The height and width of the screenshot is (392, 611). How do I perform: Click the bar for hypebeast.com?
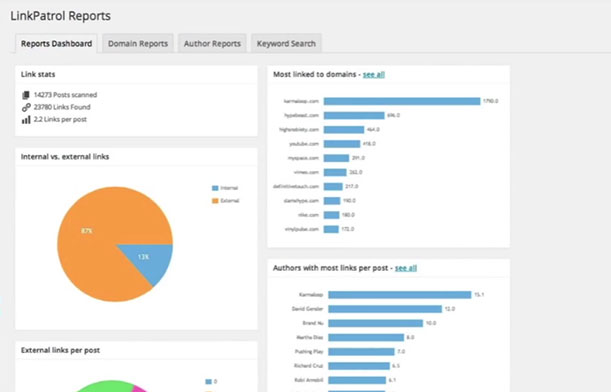[354, 115]
